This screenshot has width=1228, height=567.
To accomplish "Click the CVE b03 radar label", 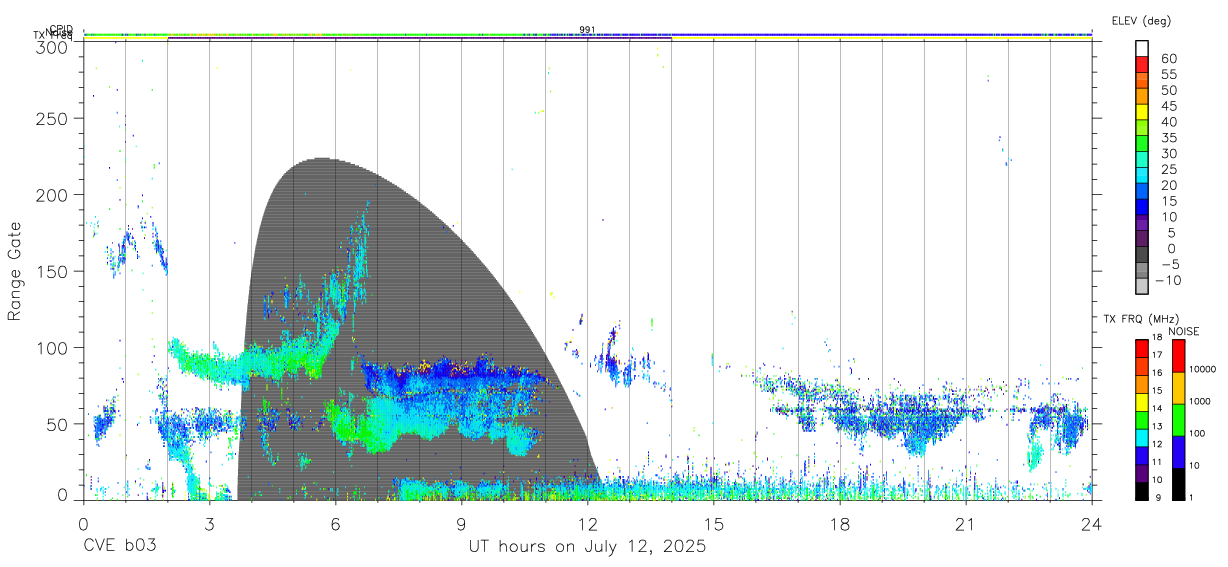I will (119, 547).
